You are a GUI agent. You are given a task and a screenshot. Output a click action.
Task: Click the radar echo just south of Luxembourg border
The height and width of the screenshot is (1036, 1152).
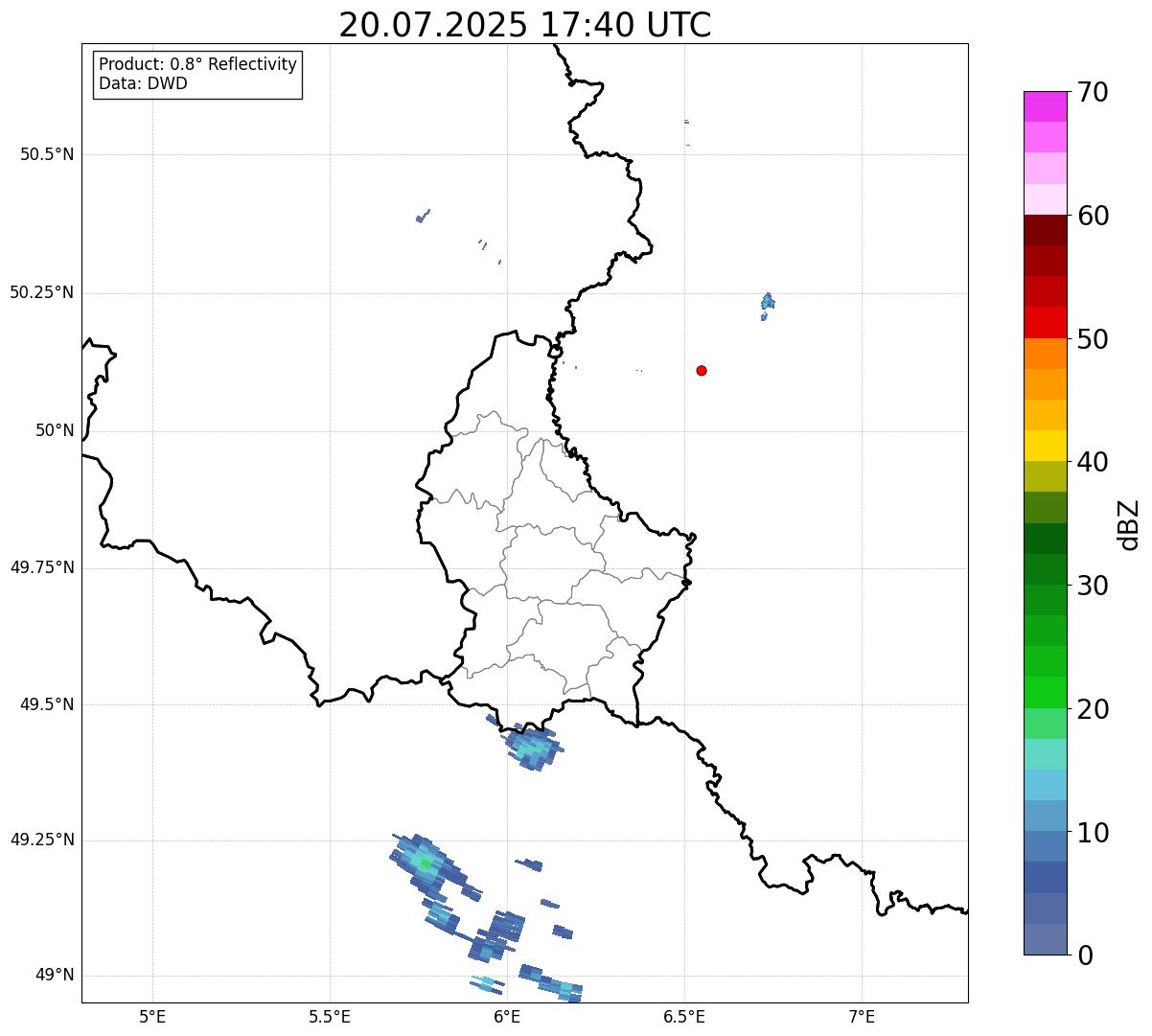pyautogui.click(x=532, y=748)
